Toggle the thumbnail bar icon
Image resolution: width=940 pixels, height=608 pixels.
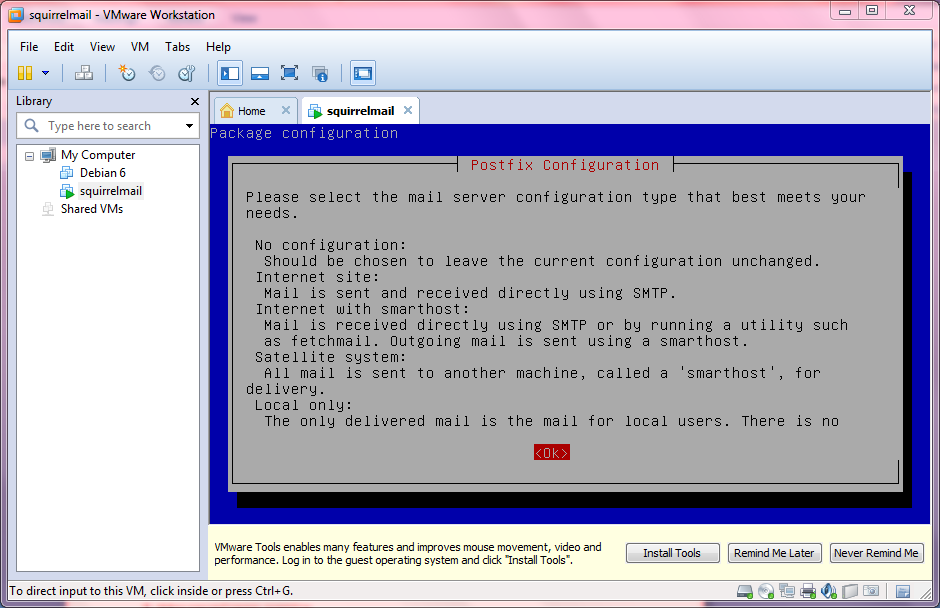tap(260, 73)
